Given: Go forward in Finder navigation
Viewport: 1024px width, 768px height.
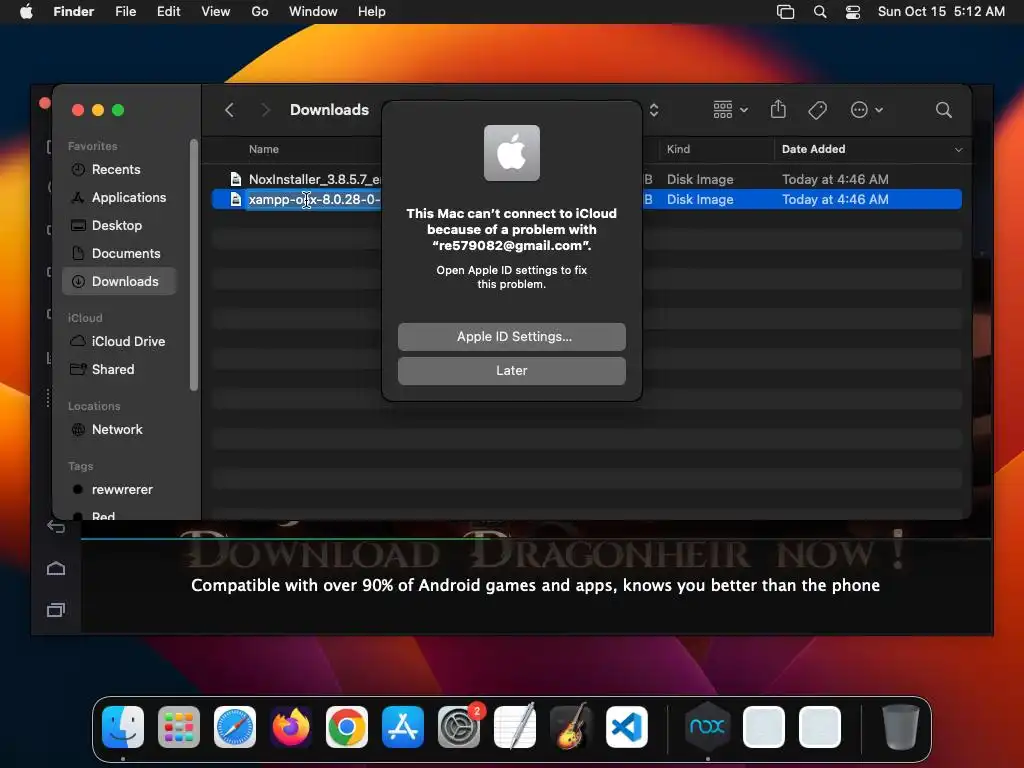Looking at the screenshot, I should (x=265, y=110).
